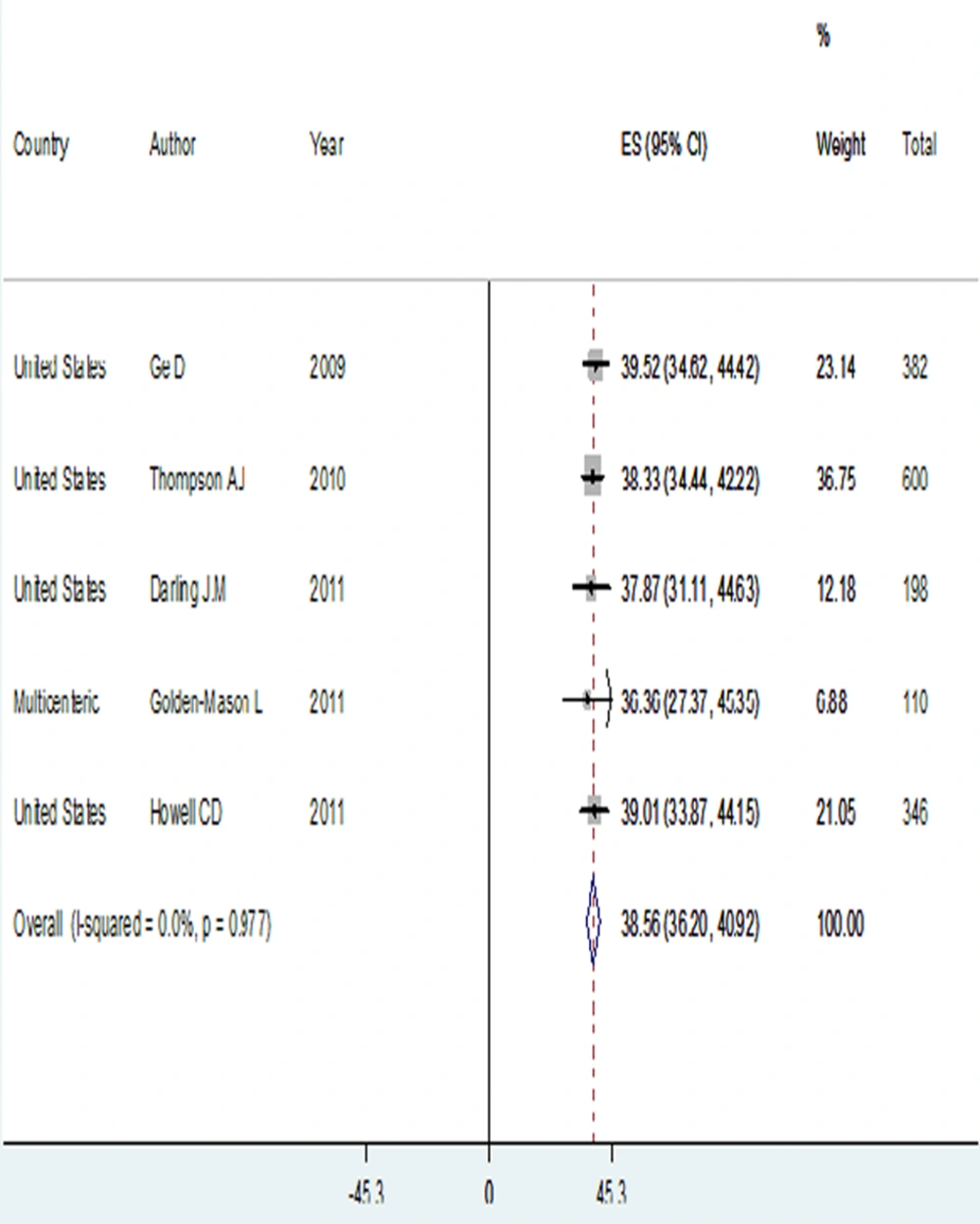Click the Golden-Mason effect size marker
This screenshot has height=1224, width=980.
pyautogui.click(x=587, y=700)
